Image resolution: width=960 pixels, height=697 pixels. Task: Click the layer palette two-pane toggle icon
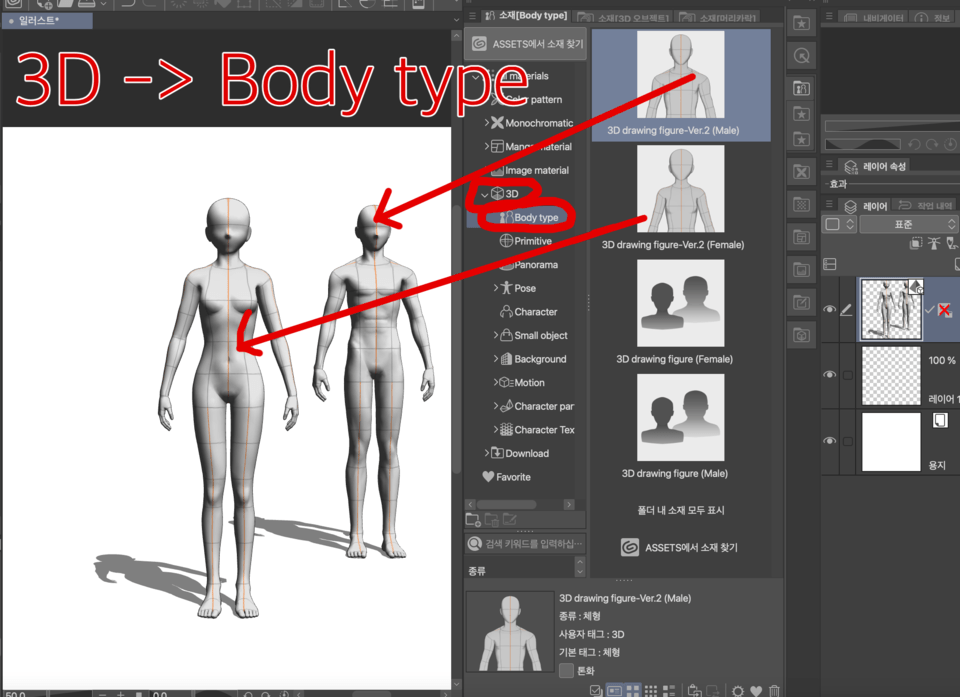click(x=830, y=264)
